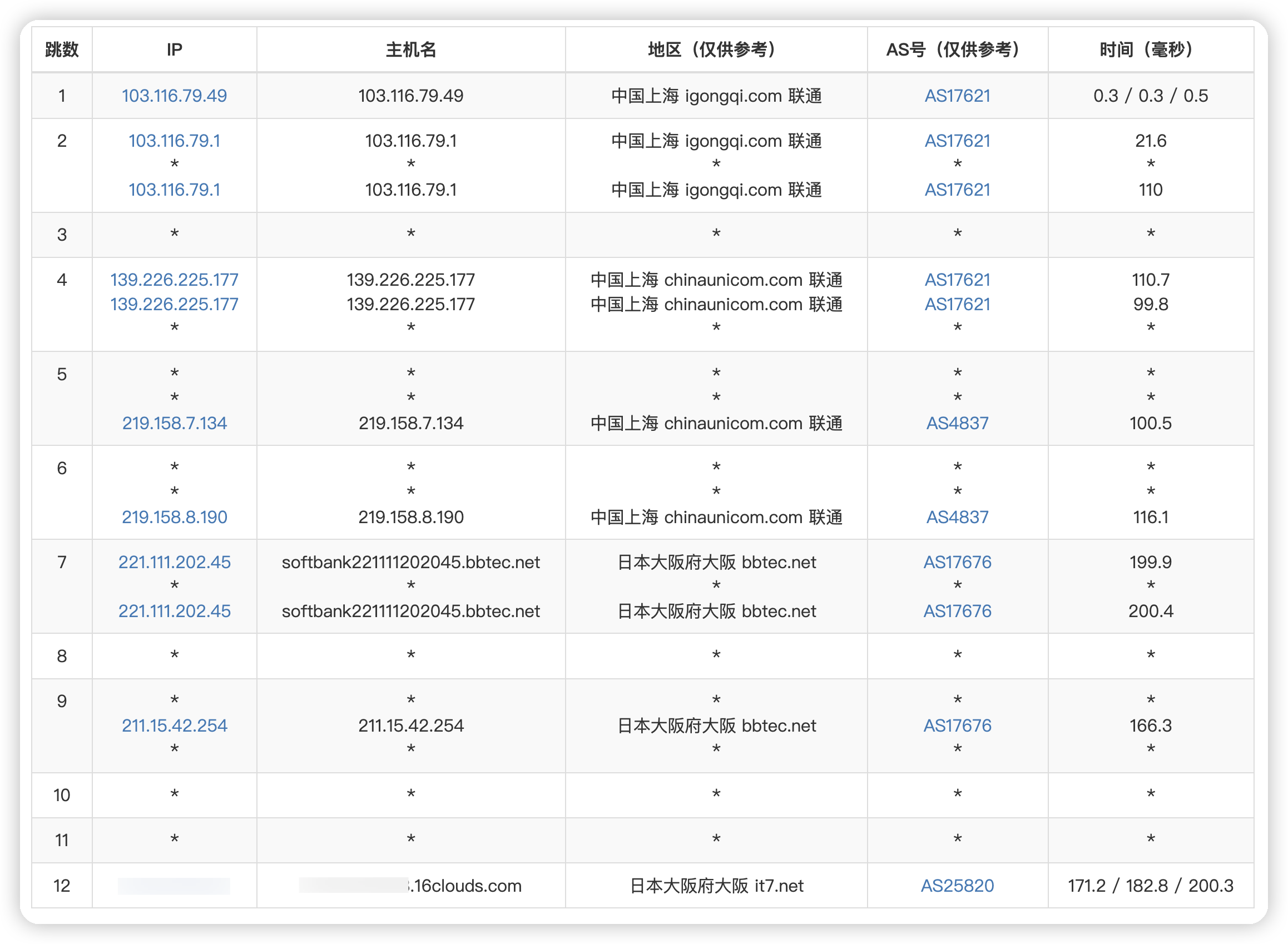Select the IP column header

tap(175, 49)
